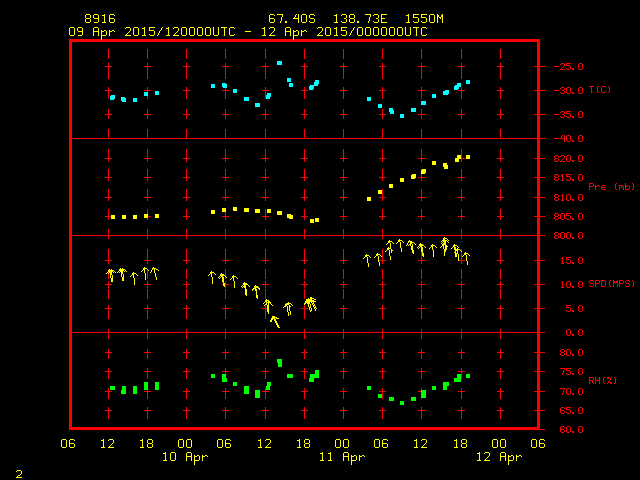Click the lowest yellow wind arrow
640x480 pixels.
pos(274,321)
